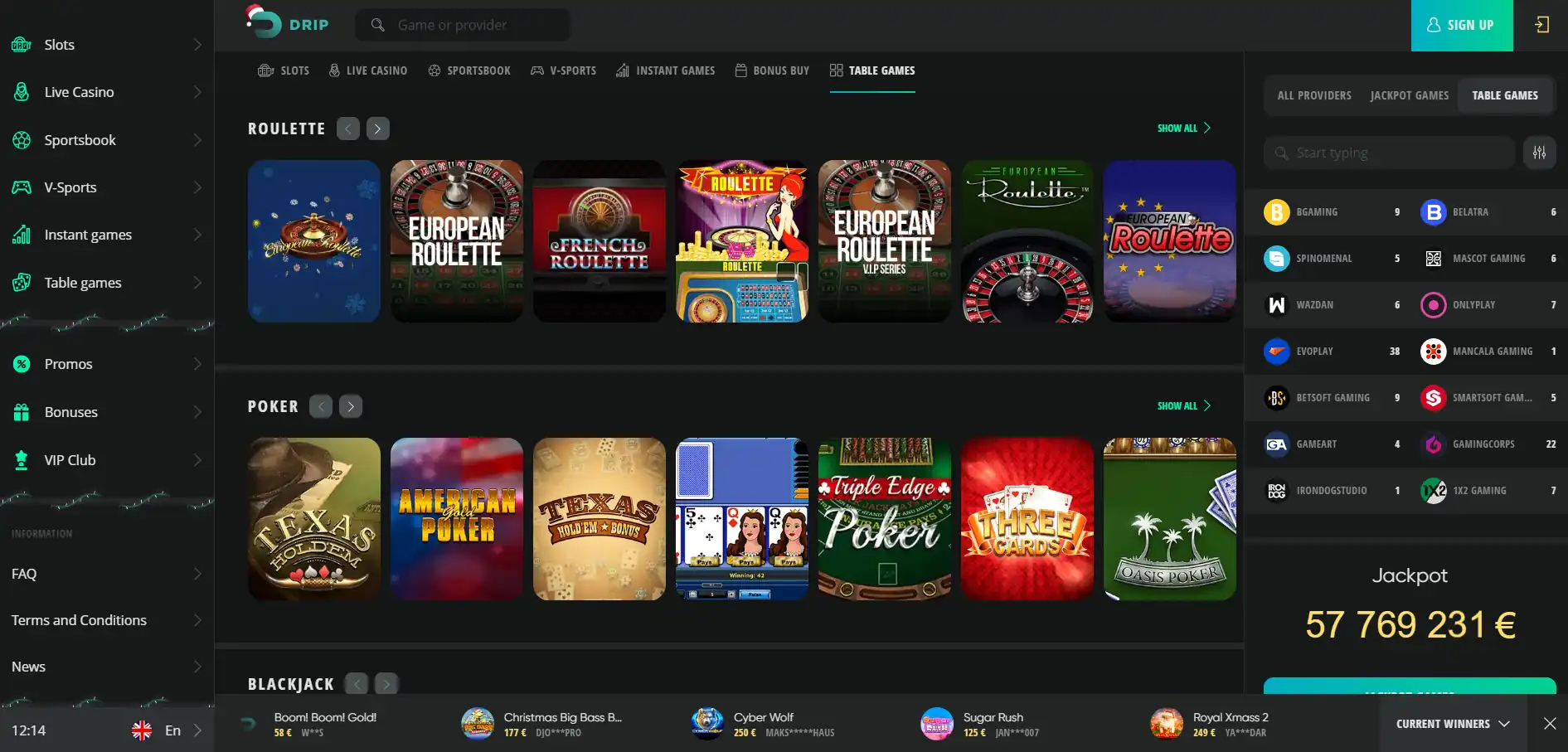This screenshot has height=752, width=1568.
Task: Show all Poker games
Action: (x=1184, y=406)
